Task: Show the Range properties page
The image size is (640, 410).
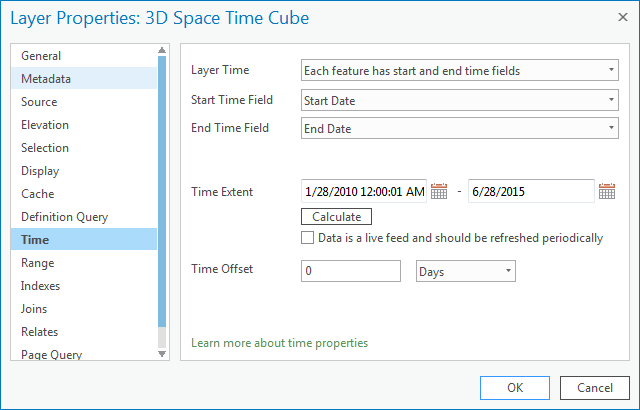Action: tap(38, 263)
